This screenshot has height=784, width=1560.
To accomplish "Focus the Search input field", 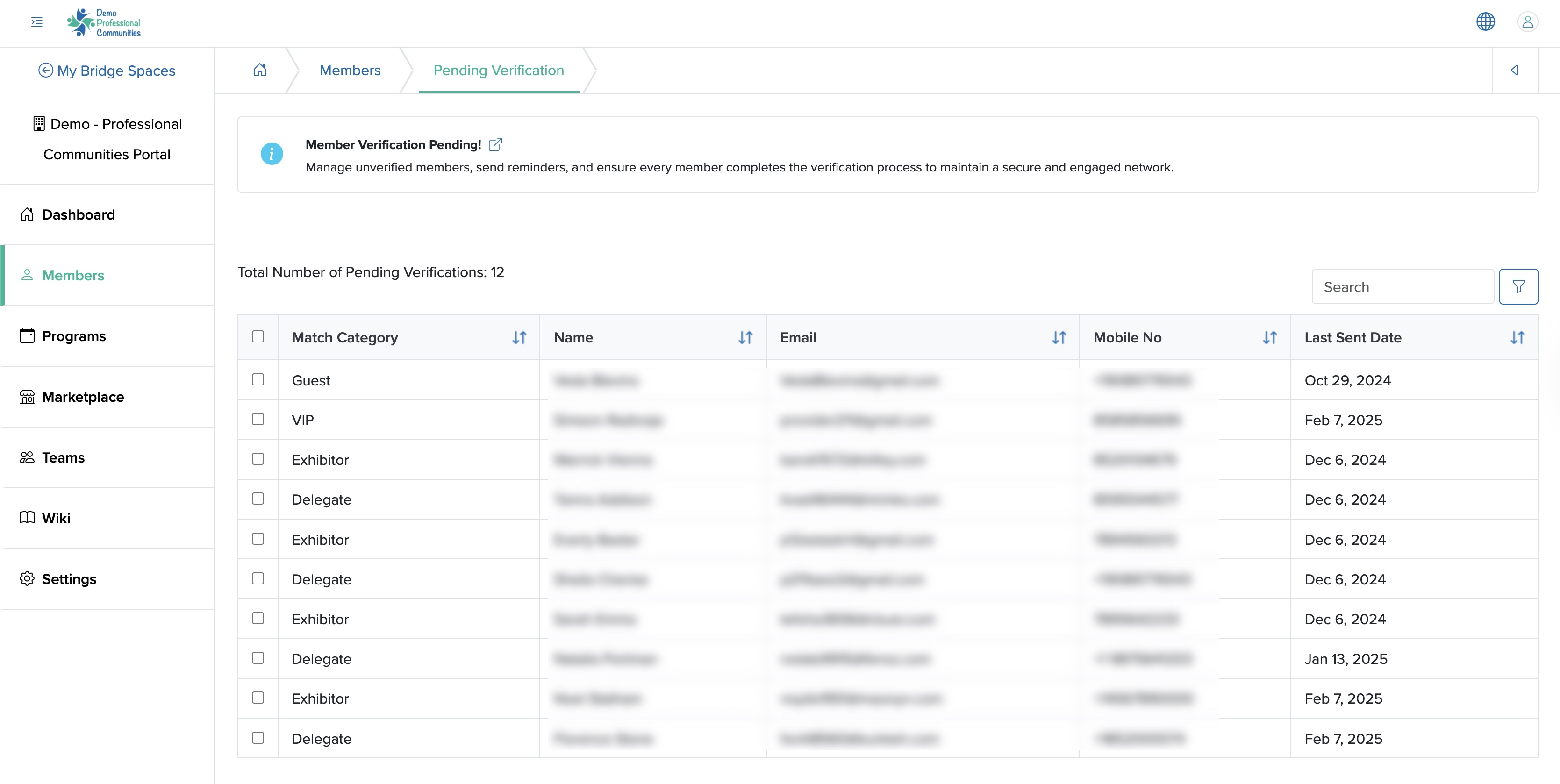I will click(1402, 287).
